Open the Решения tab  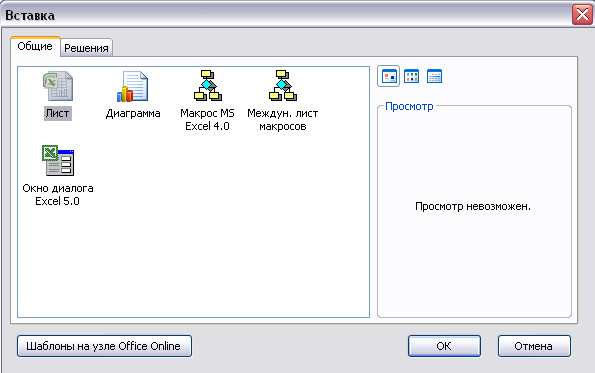(86, 48)
